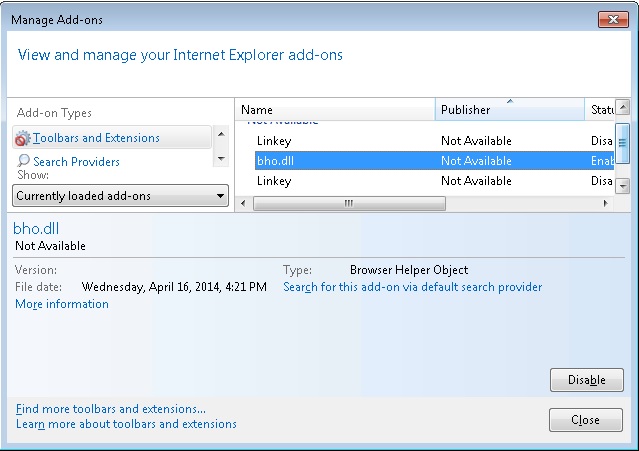Image resolution: width=639 pixels, height=451 pixels.
Task: Click horizontal scrollbar left arrow
Action: (x=243, y=203)
